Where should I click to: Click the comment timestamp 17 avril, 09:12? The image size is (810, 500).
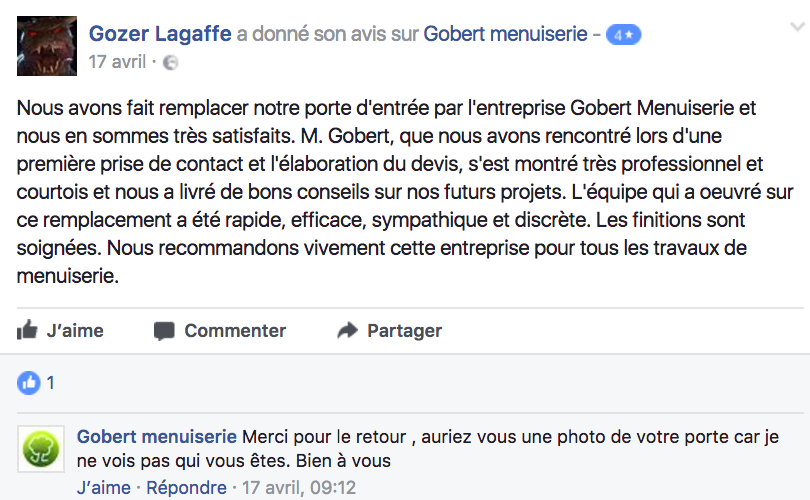pos(297,488)
